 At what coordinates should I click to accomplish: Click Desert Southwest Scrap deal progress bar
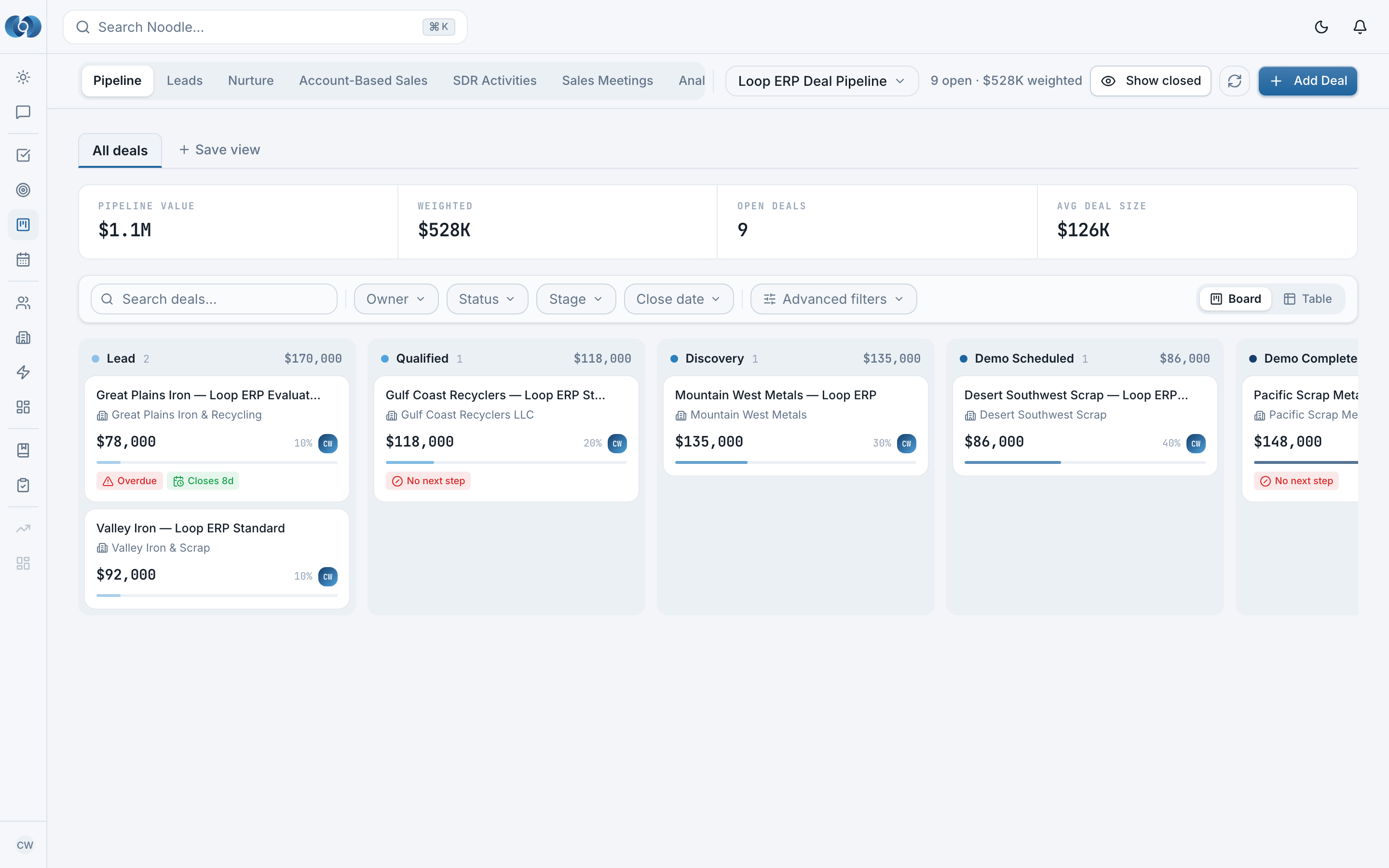click(x=1085, y=462)
